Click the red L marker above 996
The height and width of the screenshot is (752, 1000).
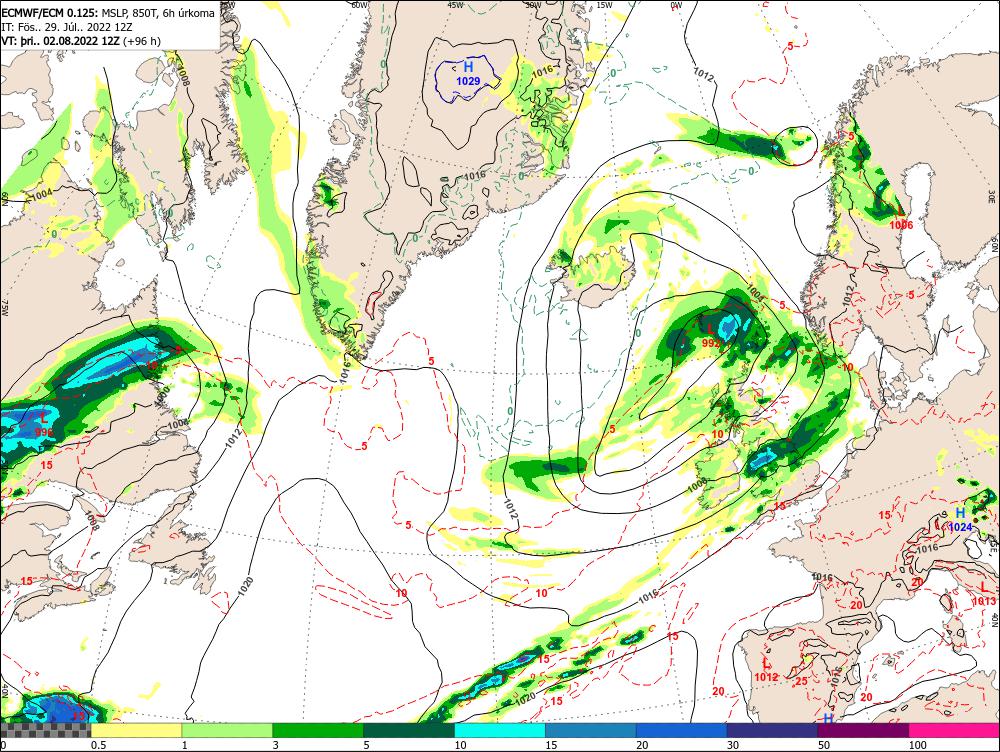(44, 419)
